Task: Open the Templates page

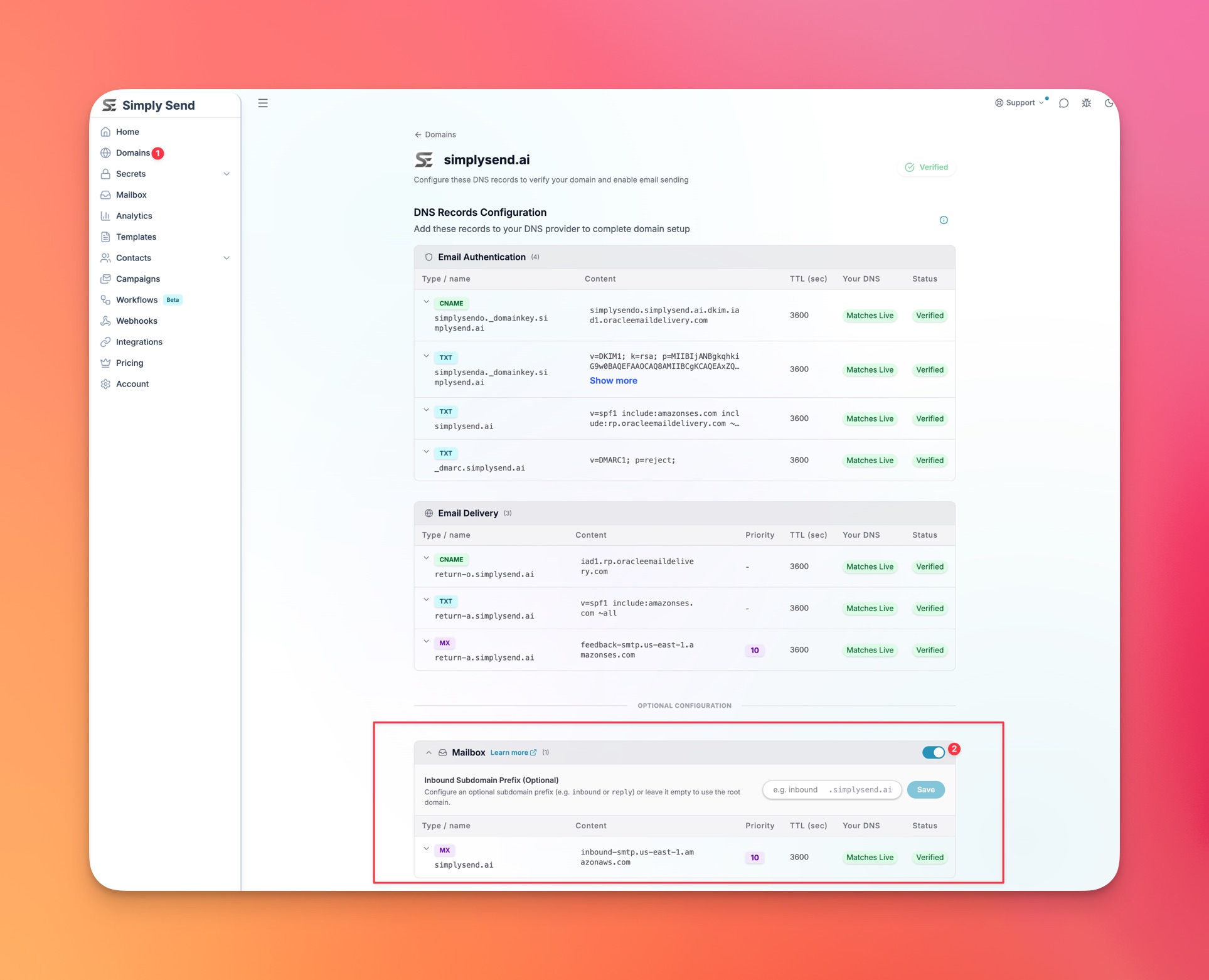Action: click(136, 237)
